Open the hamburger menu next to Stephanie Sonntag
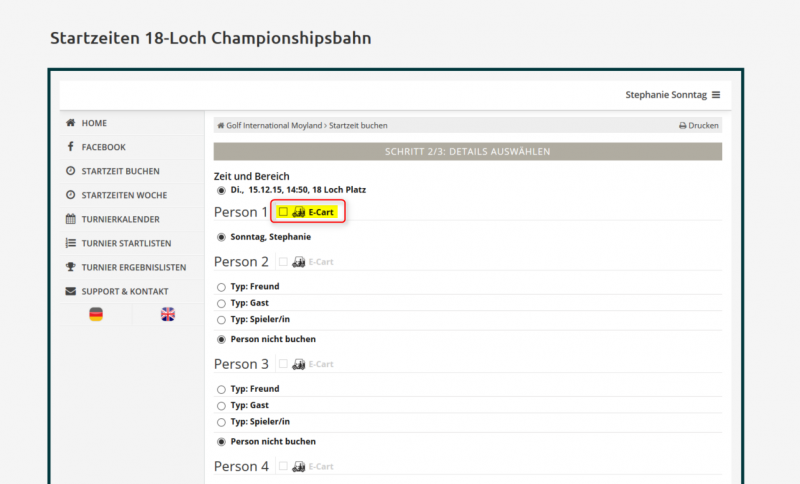Image resolution: width=800 pixels, height=484 pixels. click(716, 95)
